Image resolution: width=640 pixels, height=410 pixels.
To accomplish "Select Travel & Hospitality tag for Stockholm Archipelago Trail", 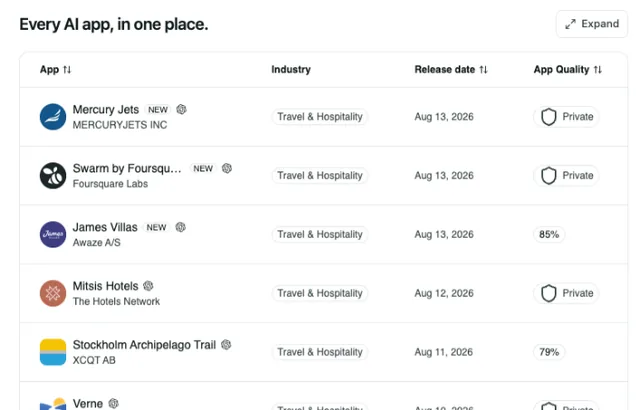I will click(320, 352).
